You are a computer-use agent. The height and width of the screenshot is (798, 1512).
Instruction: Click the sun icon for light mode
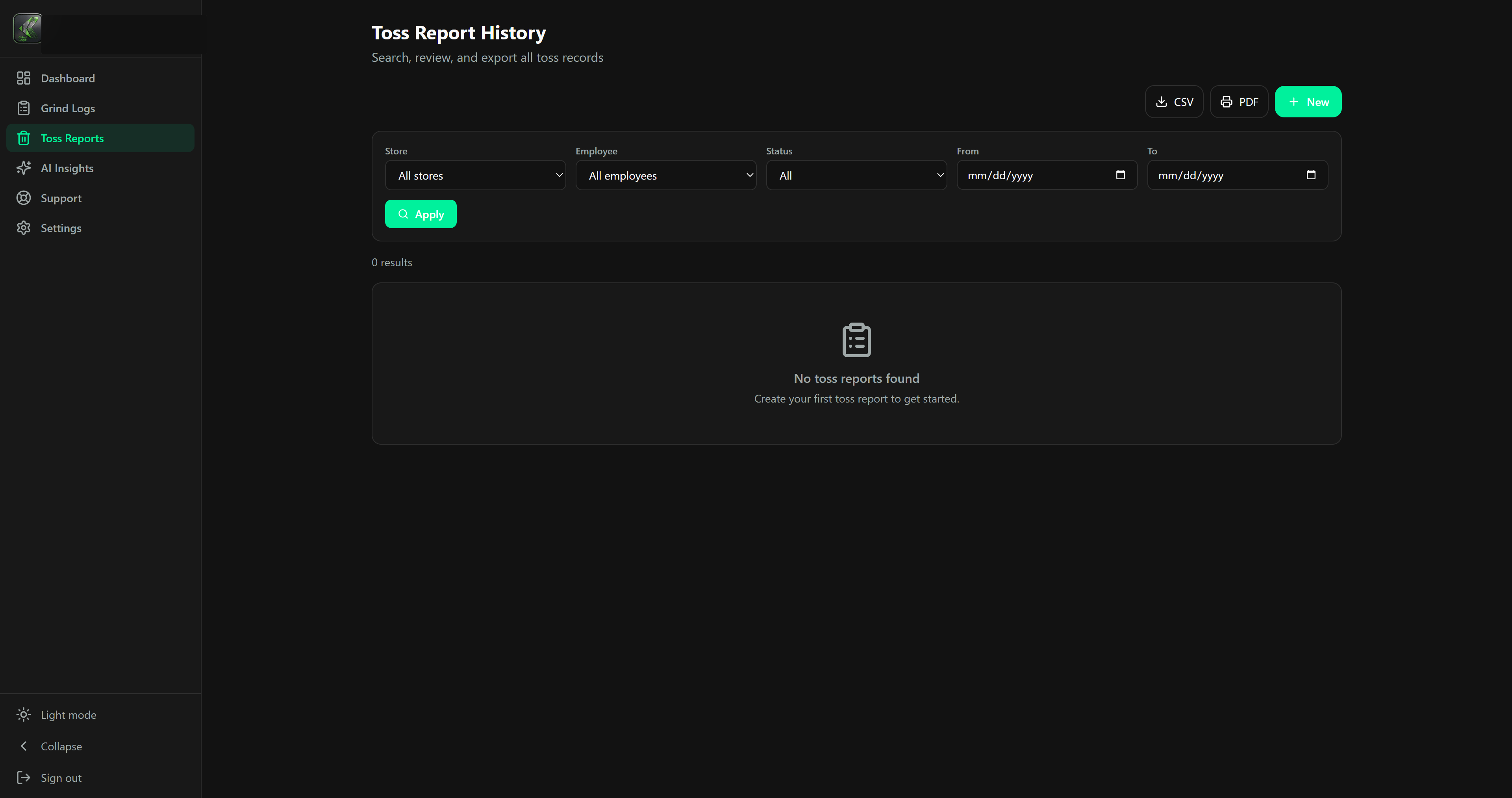click(x=24, y=714)
